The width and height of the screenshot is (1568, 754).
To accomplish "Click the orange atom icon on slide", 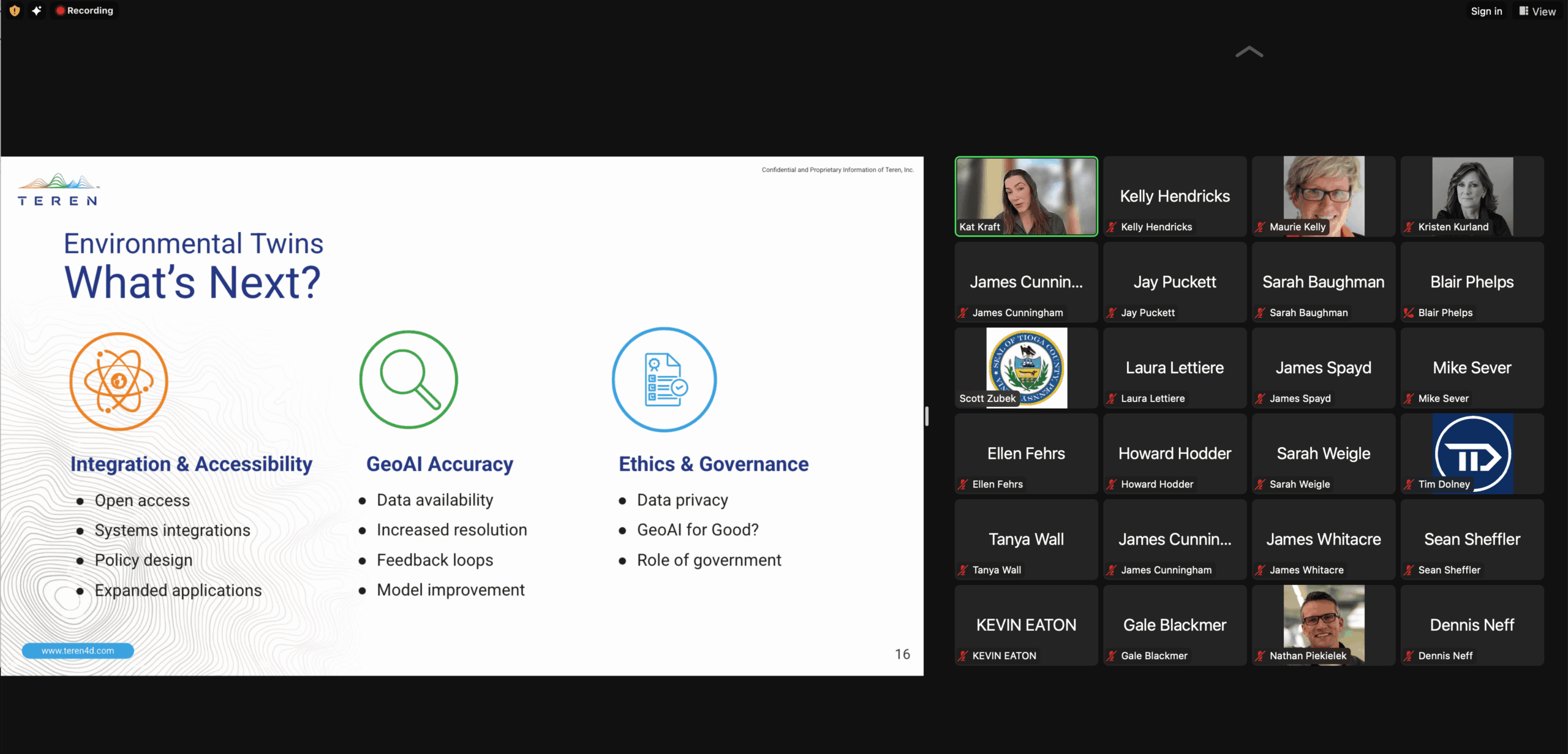I will pos(119,381).
